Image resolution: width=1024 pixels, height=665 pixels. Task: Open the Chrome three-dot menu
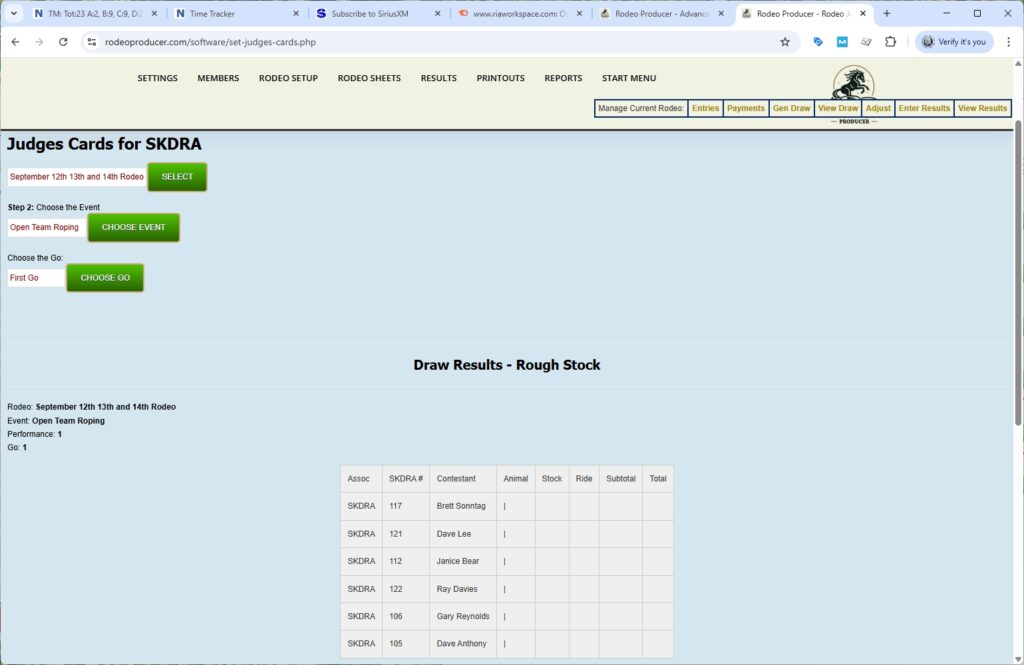(x=1007, y=42)
